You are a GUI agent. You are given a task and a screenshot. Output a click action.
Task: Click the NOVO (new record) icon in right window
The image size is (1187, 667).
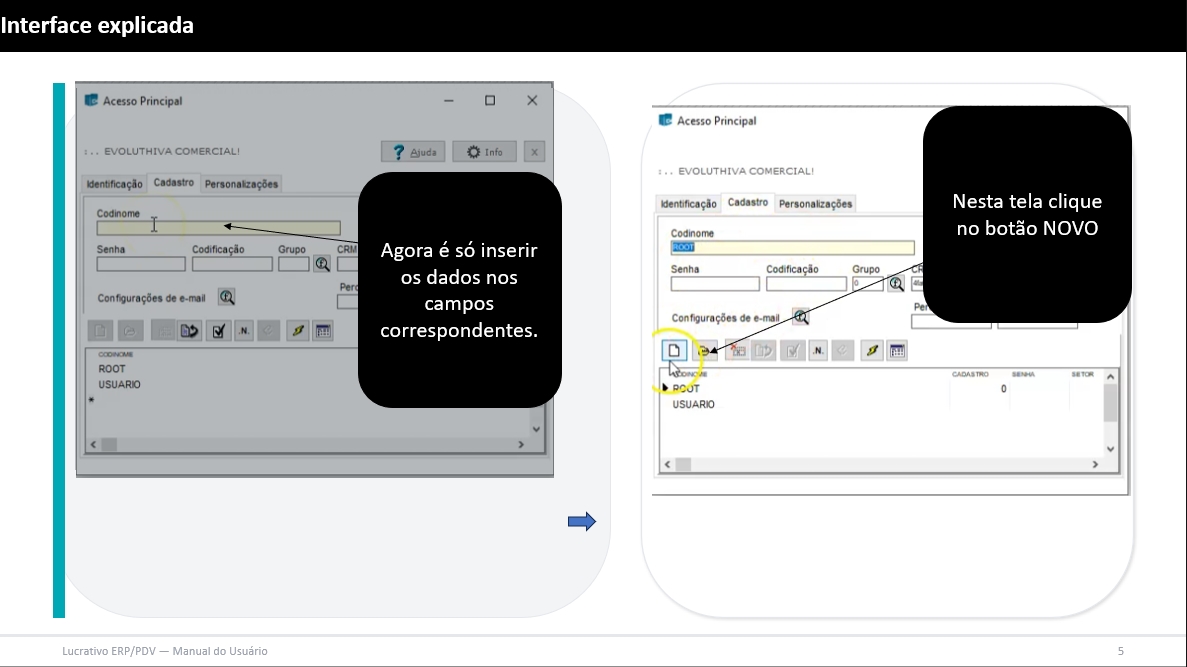[x=675, y=351]
